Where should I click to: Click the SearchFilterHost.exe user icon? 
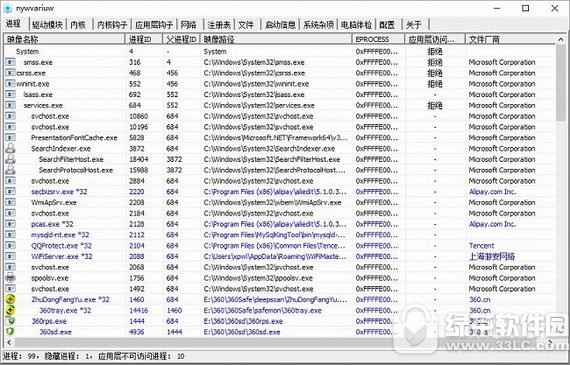[x=10, y=159]
